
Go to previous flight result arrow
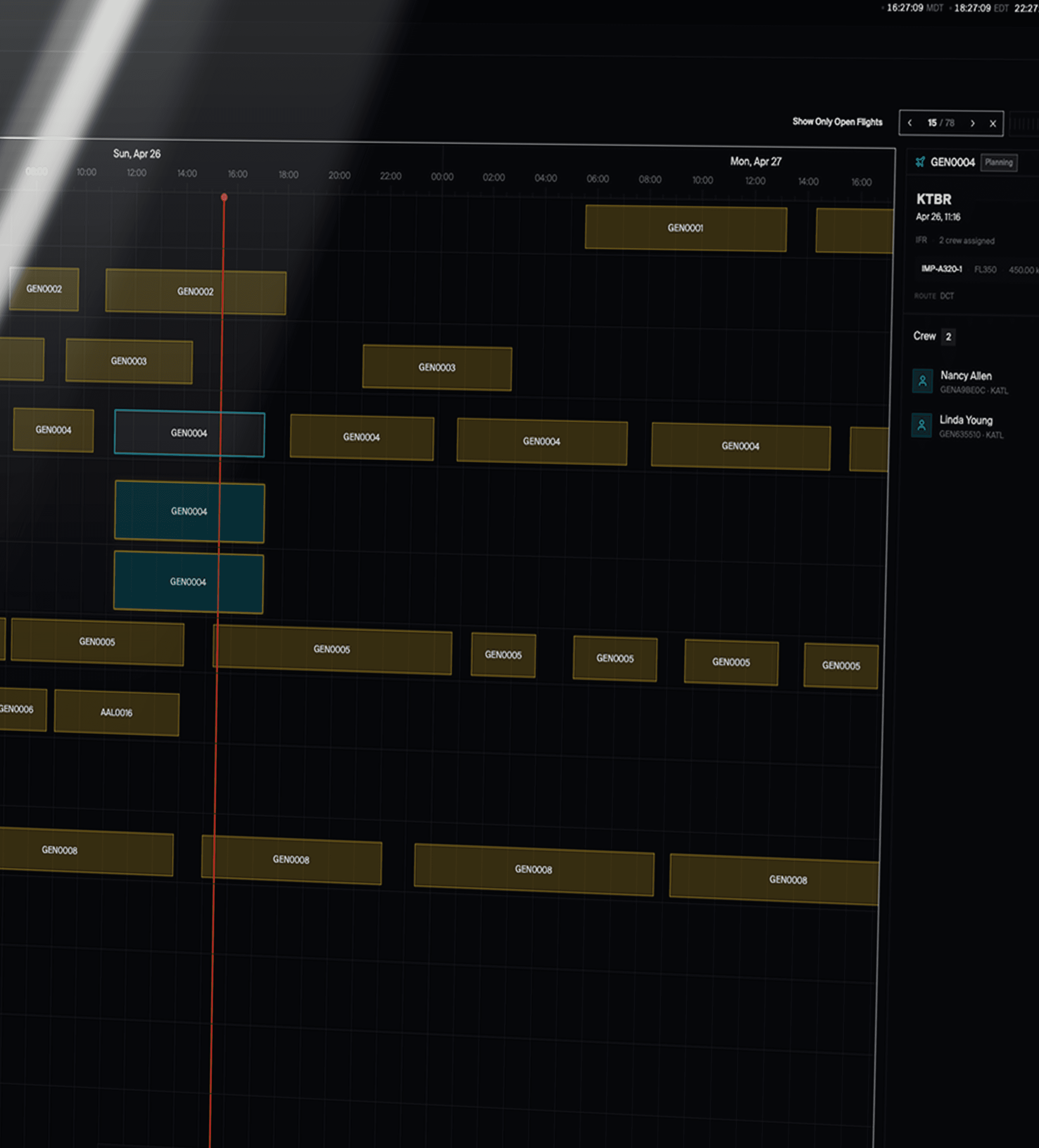click(910, 123)
